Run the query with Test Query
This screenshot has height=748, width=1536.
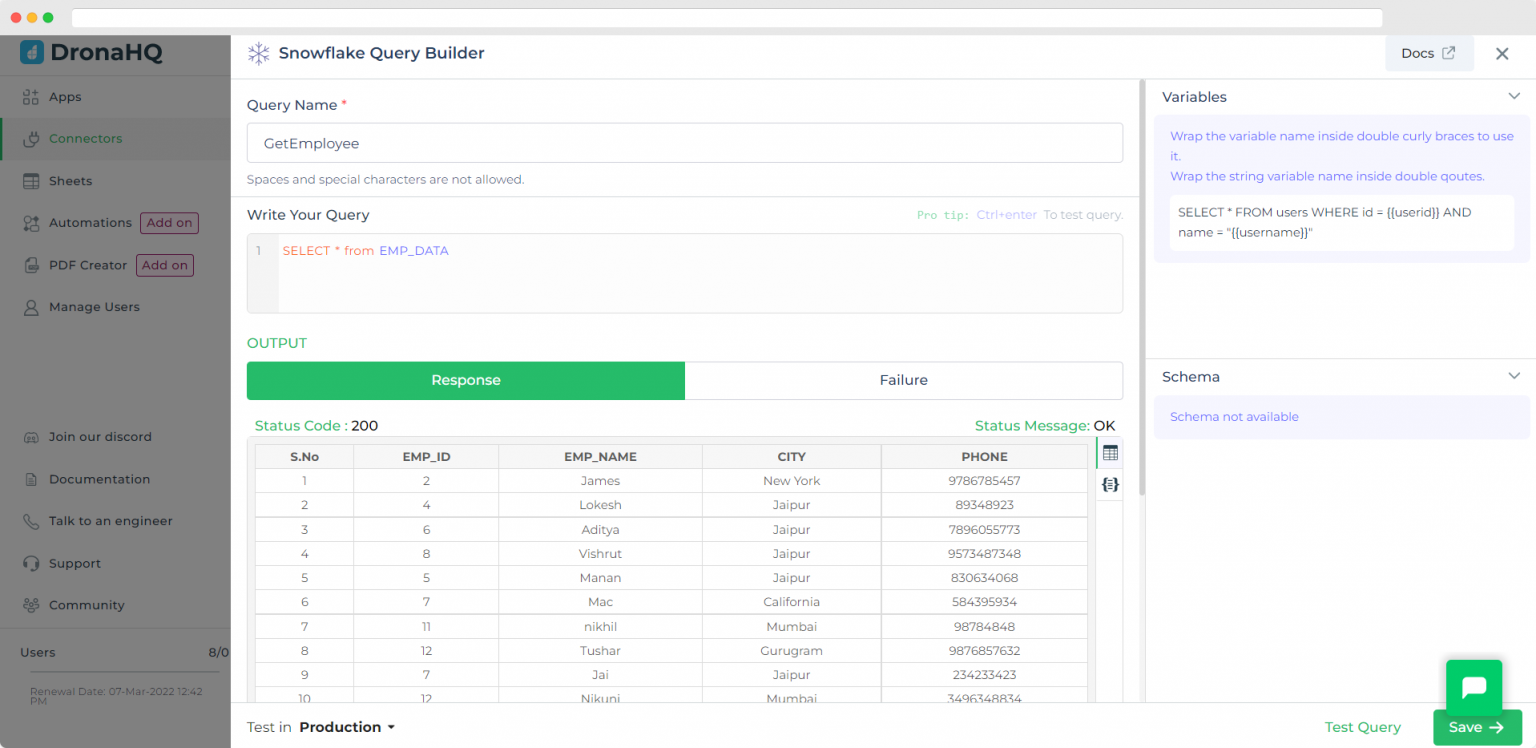(1362, 727)
